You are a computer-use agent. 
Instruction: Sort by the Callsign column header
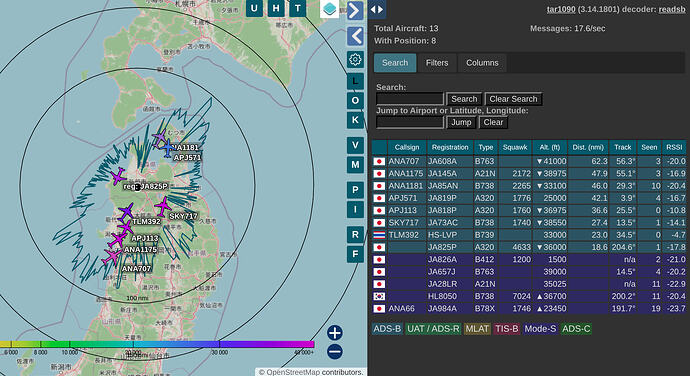click(407, 147)
